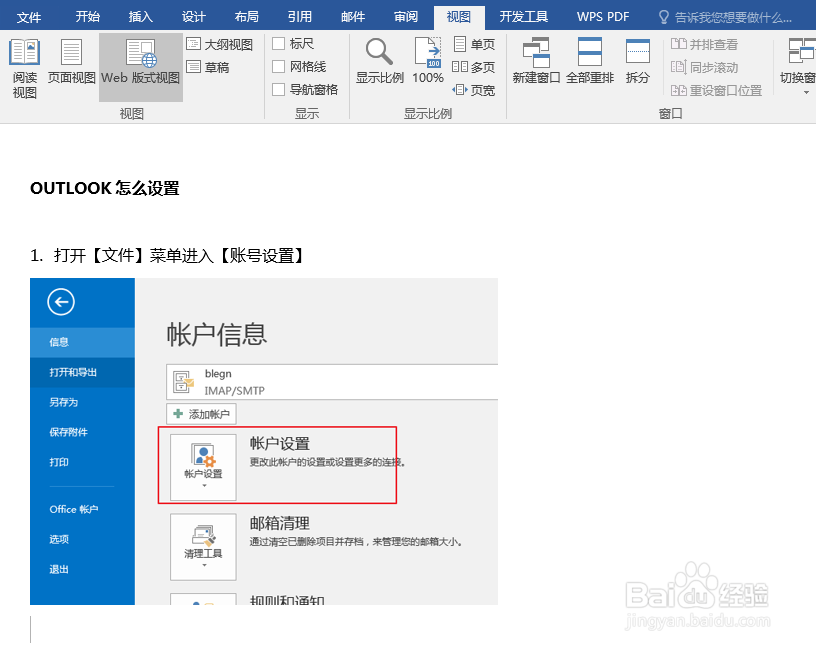Open the 布局 tab
Viewport: 816px width, 649px height.
point(247,17)
